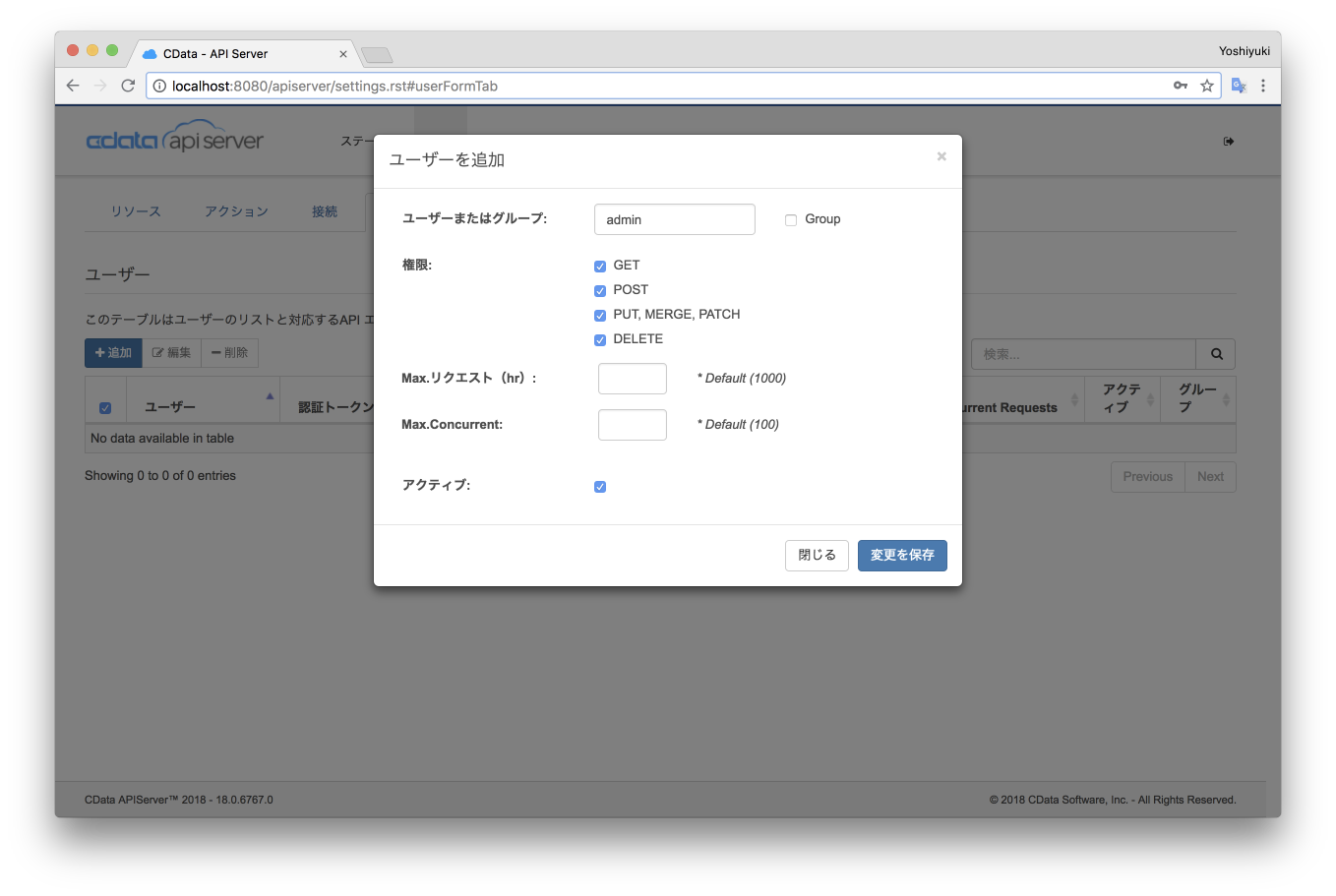Switch to the CData - API Server browser tab
This screenshot has width=1336, height=896.
(x=244, y=54)
